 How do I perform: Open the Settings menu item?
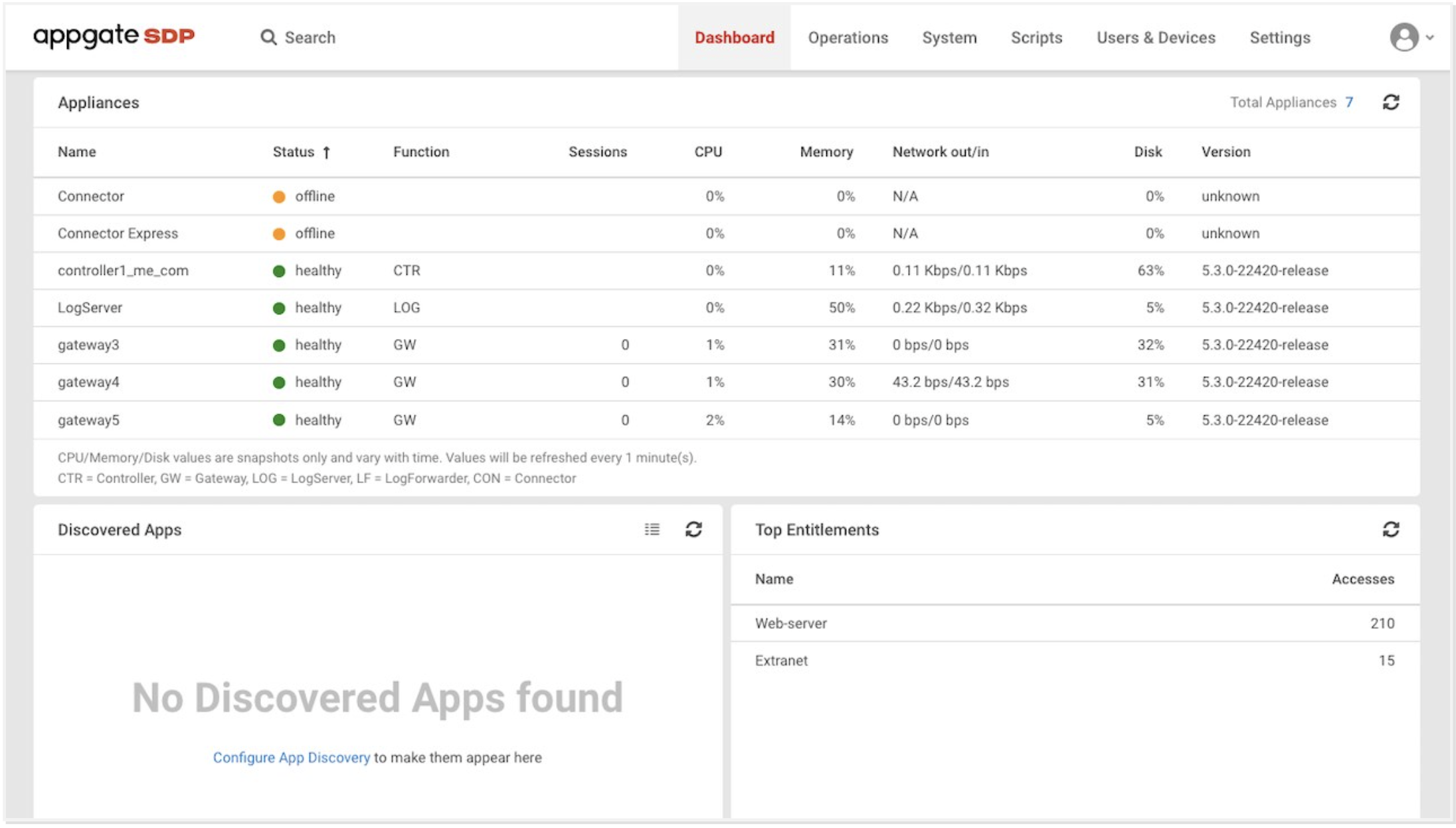(x=1279, y=38)
